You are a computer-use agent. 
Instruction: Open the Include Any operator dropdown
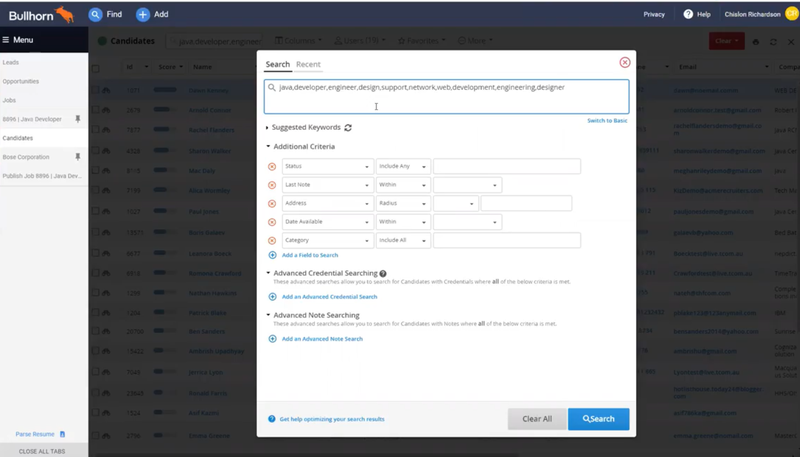point(403,166)
